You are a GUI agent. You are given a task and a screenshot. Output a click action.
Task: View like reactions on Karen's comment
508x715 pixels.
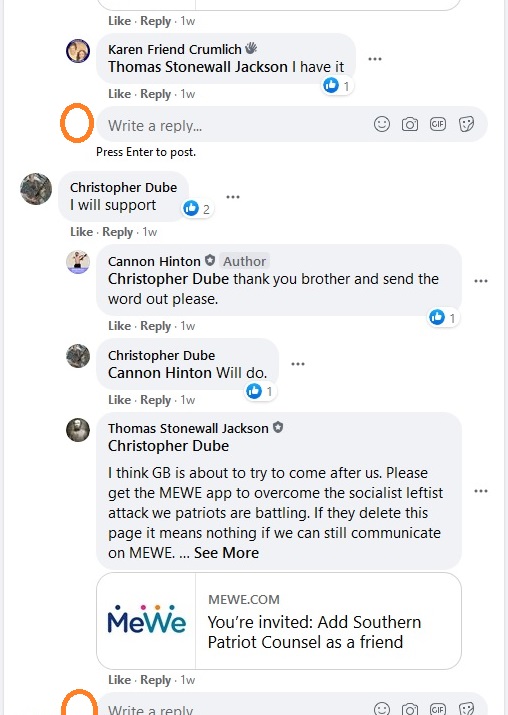pyautogui.click(x=337, y=85)
